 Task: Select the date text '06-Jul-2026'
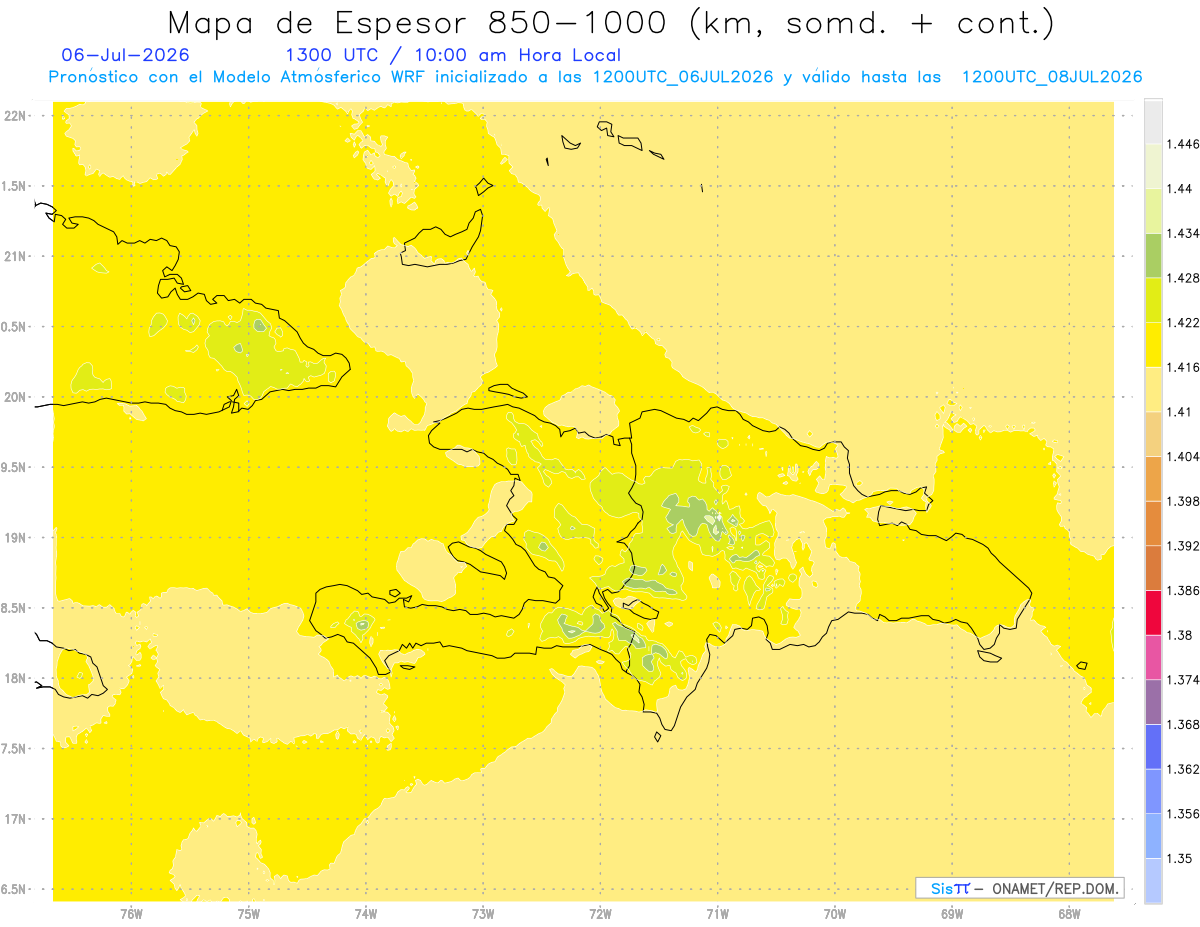tap(124, 55)
